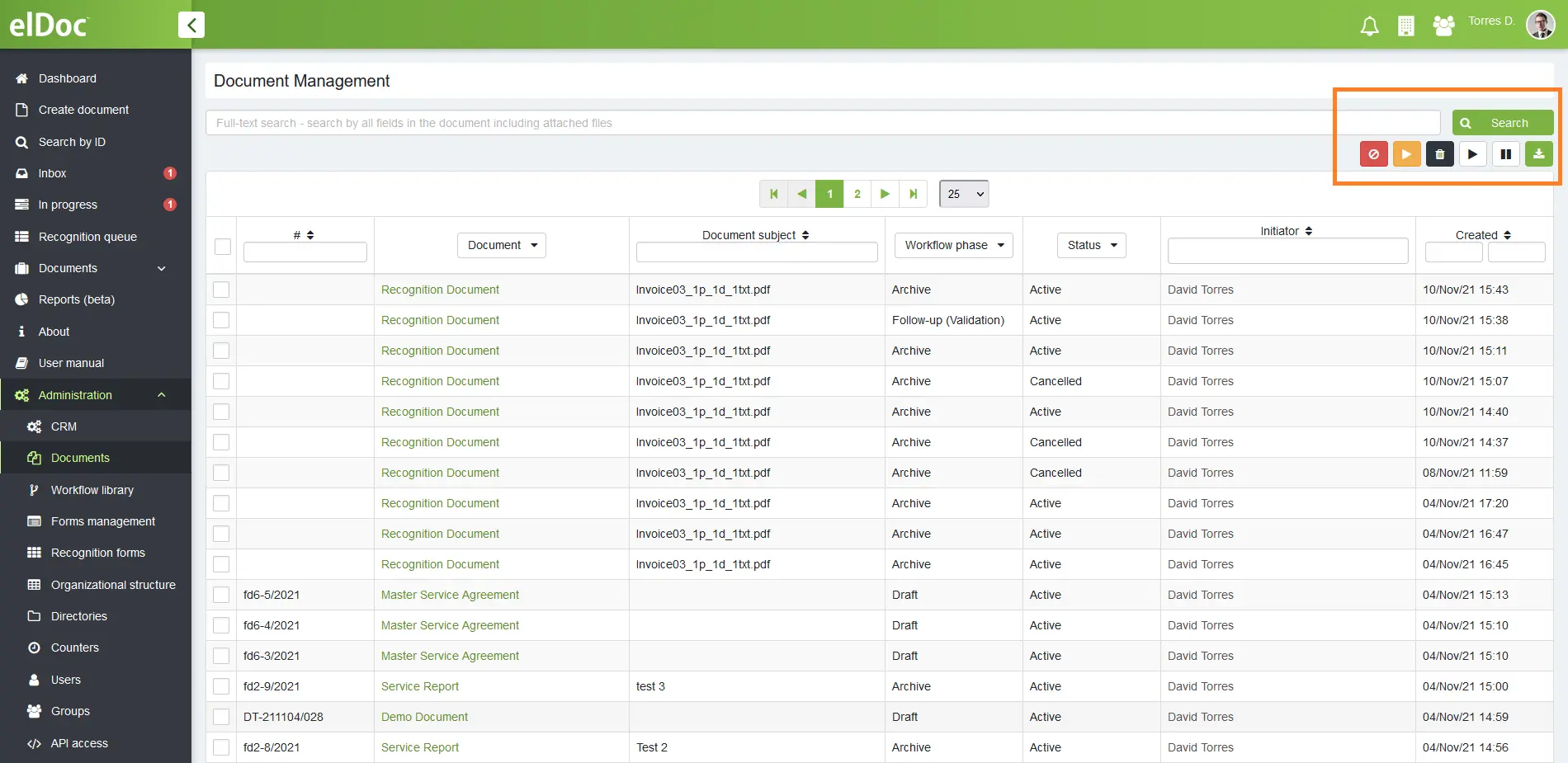Check the box for fd6-5/2021 row
The image size is (1568, 763).
coord(221,595)
